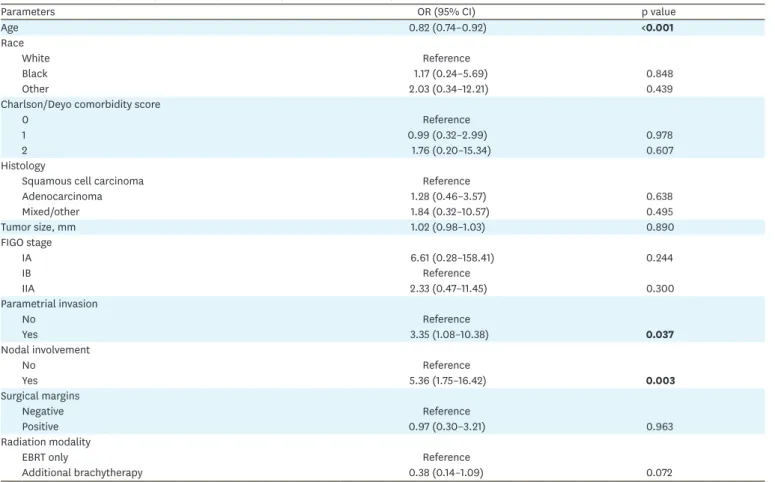Click the Black row label
This screenshot has width=775, height=482.
35,74
